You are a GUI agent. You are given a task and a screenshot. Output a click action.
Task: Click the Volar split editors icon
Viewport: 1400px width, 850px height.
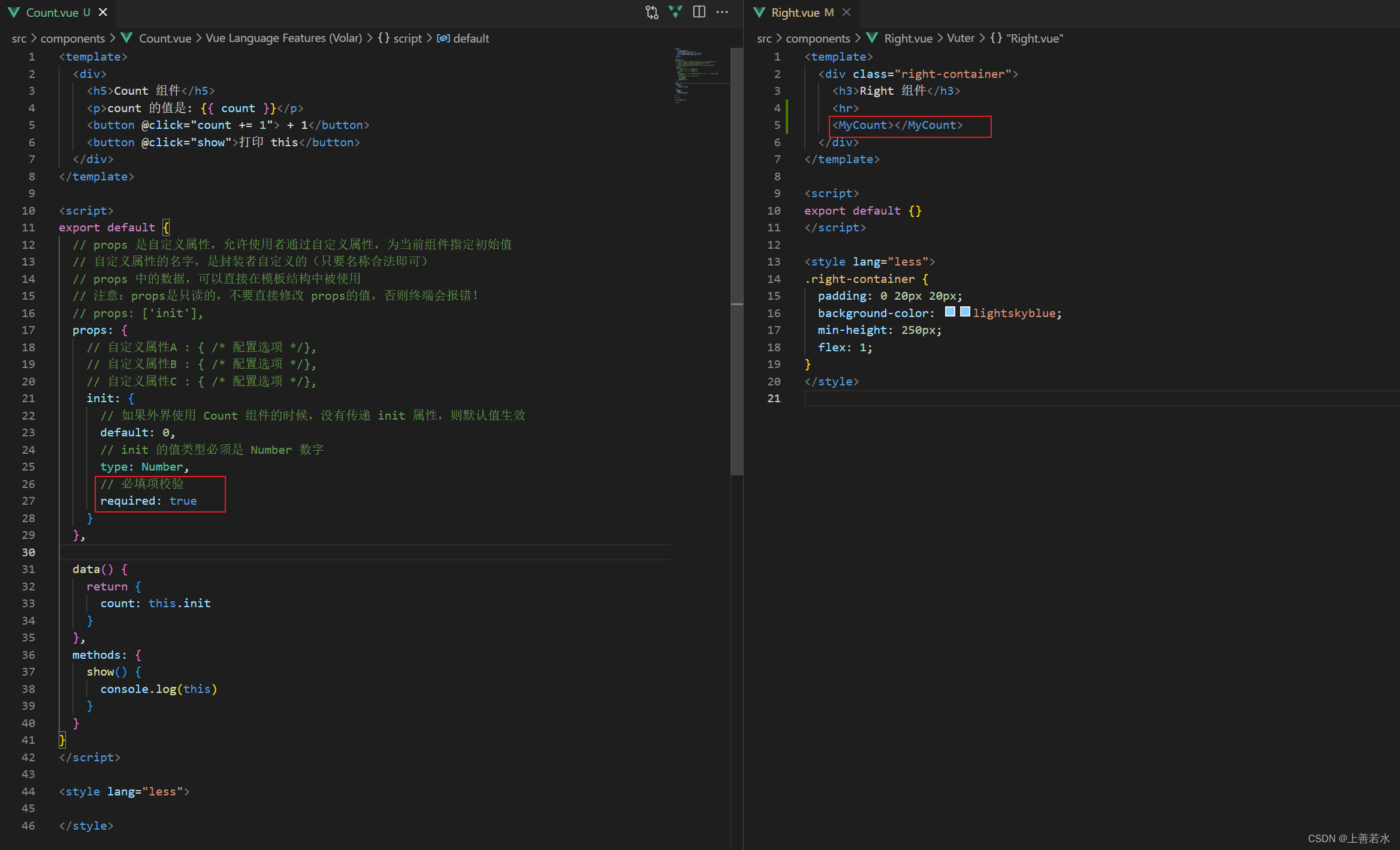tap(675, 12)
